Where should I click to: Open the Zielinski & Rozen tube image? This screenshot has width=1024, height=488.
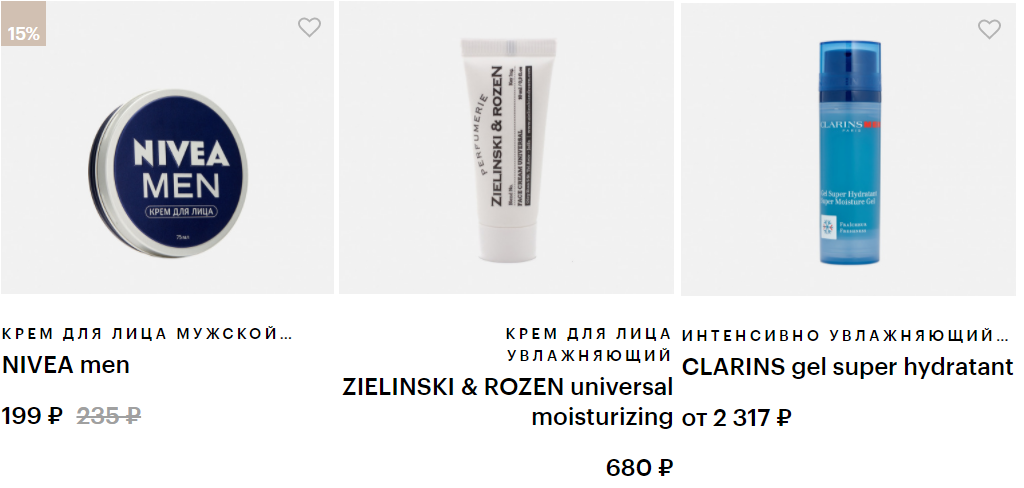click(509, 150)
